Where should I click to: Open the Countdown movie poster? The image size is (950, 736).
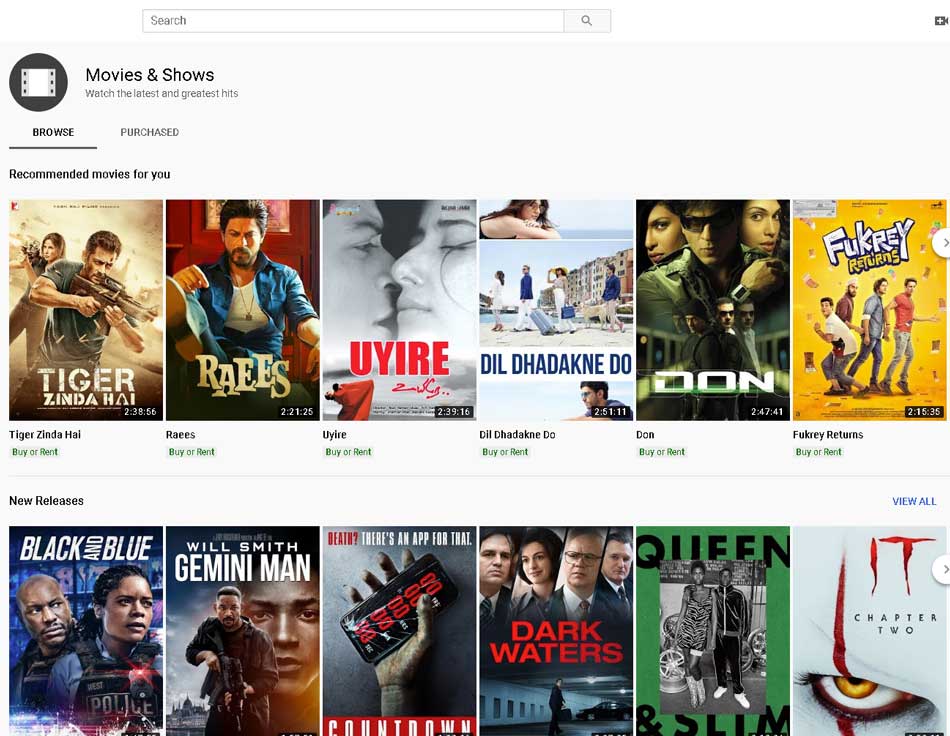[x=399, y=631]
